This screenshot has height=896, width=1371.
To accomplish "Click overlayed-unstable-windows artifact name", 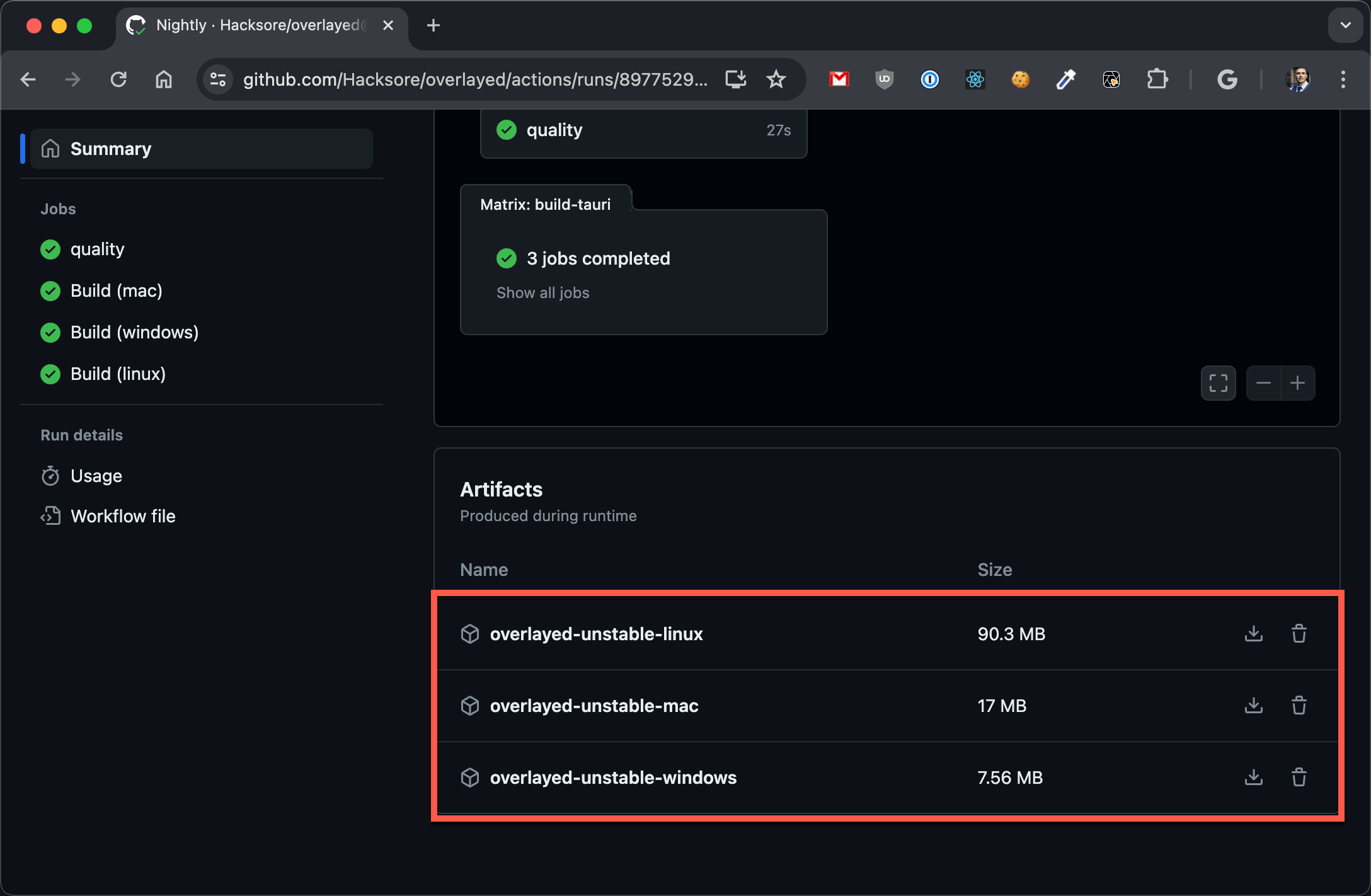I will pyautogui.click(x=613, y=778).
